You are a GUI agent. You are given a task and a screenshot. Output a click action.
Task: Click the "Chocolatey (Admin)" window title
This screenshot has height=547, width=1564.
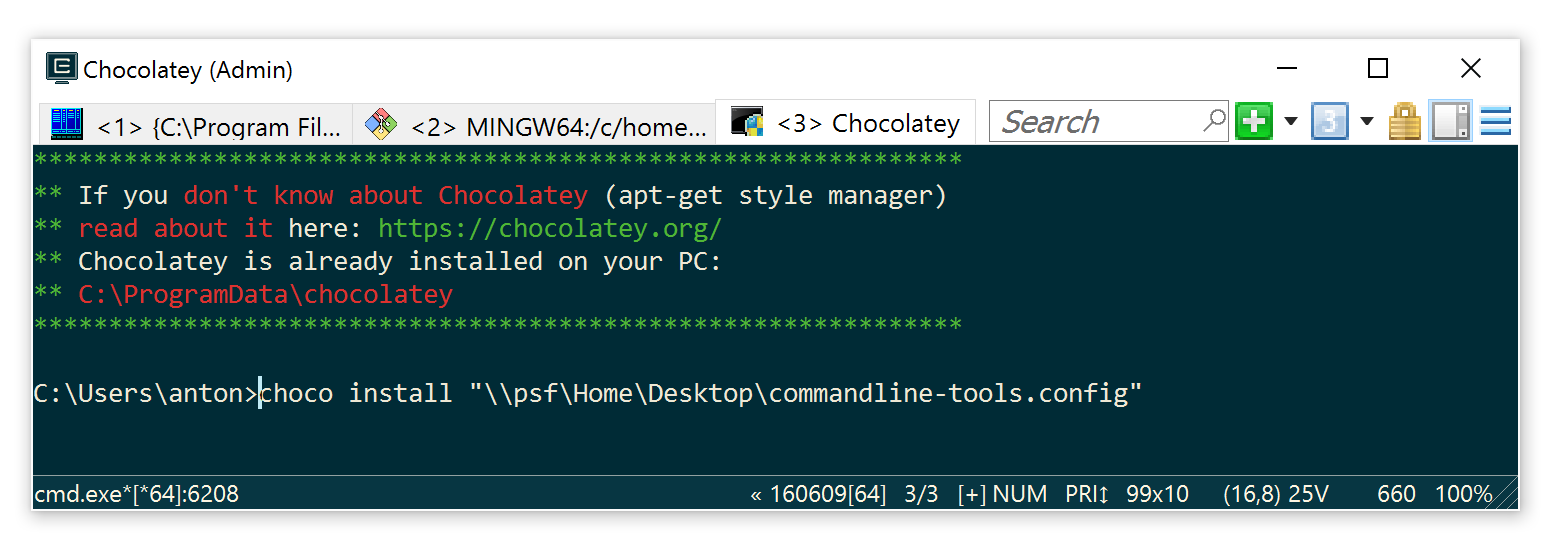(188, 70)
